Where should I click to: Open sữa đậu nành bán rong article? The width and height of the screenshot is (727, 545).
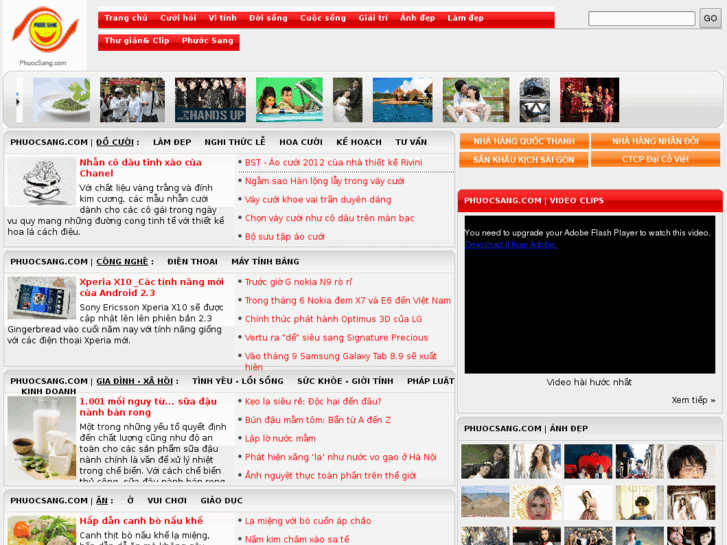coord(148,407)
